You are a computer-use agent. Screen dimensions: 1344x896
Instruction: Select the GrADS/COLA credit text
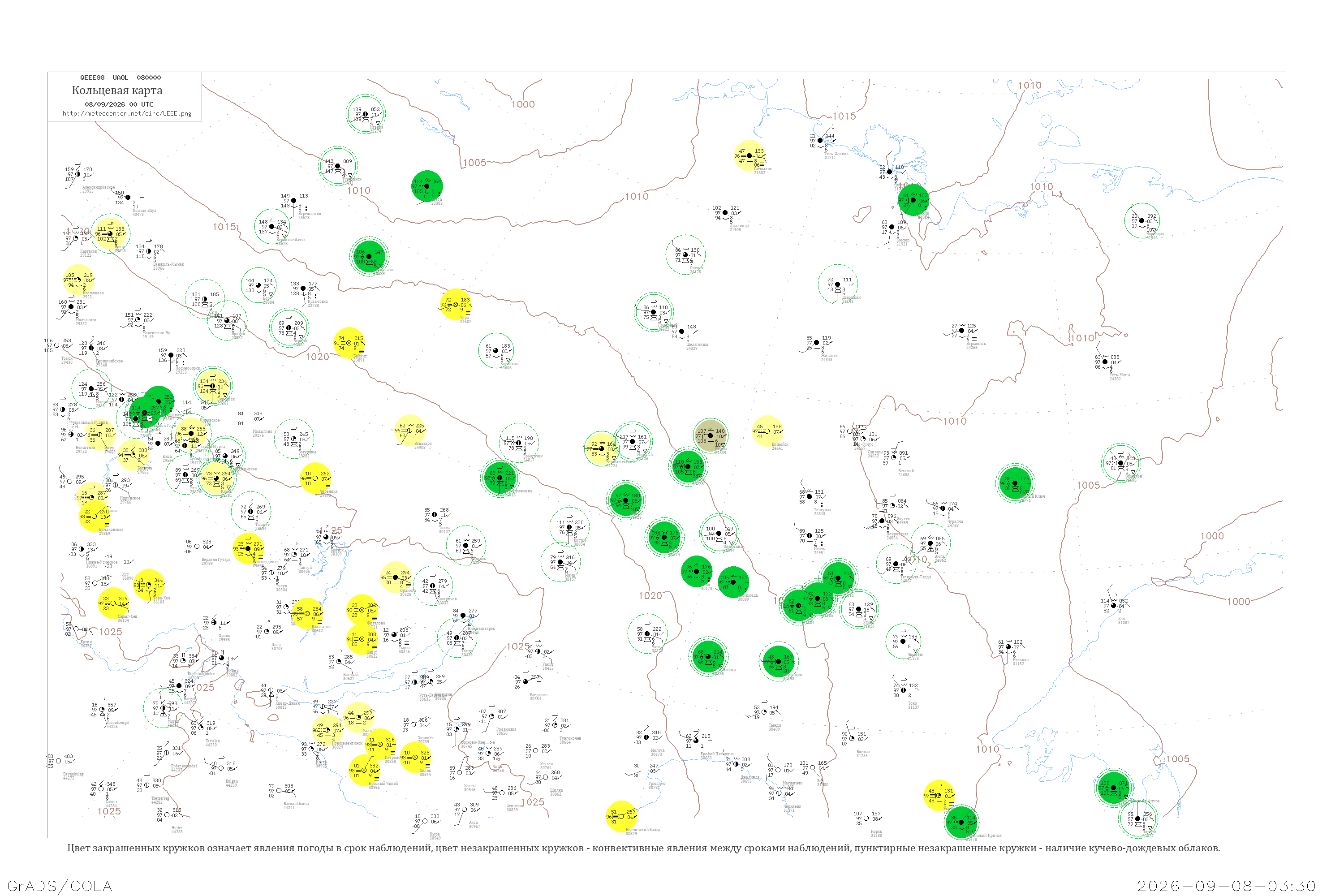pos(60,886)
